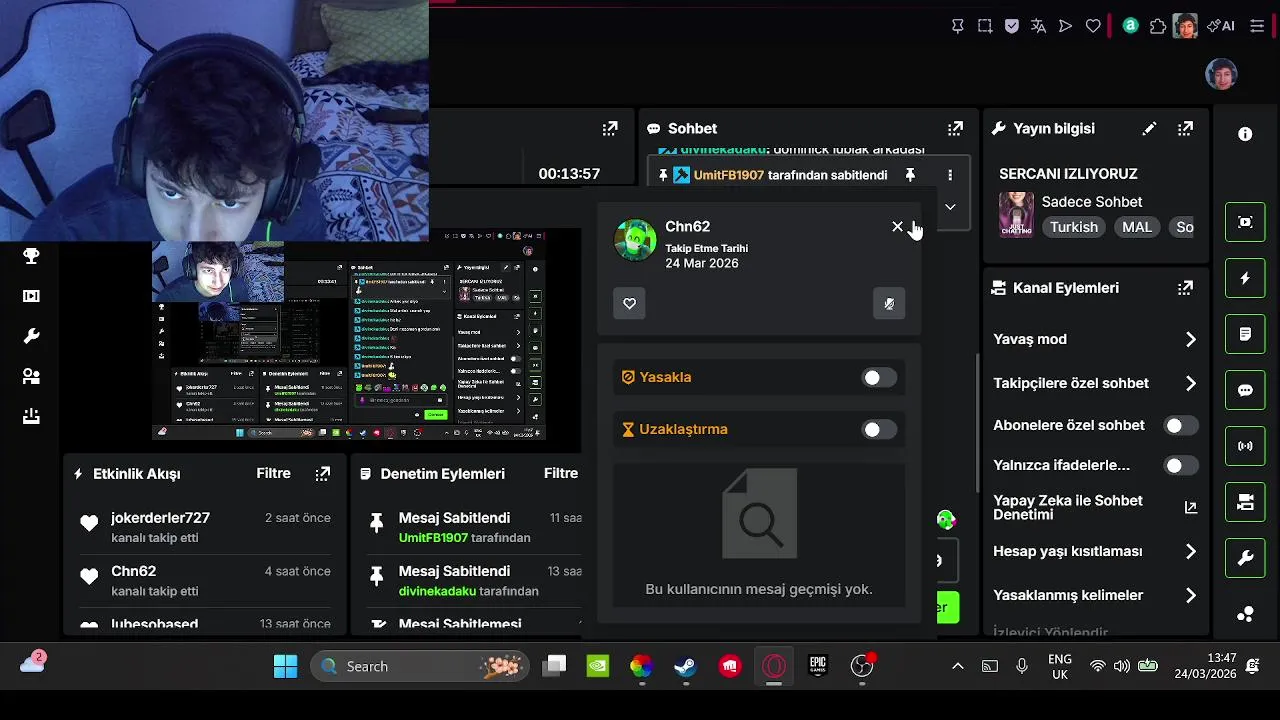Expand Yavaş mod options
Viewport: 1280px width, 720px height.
[x=1191, y=340]
